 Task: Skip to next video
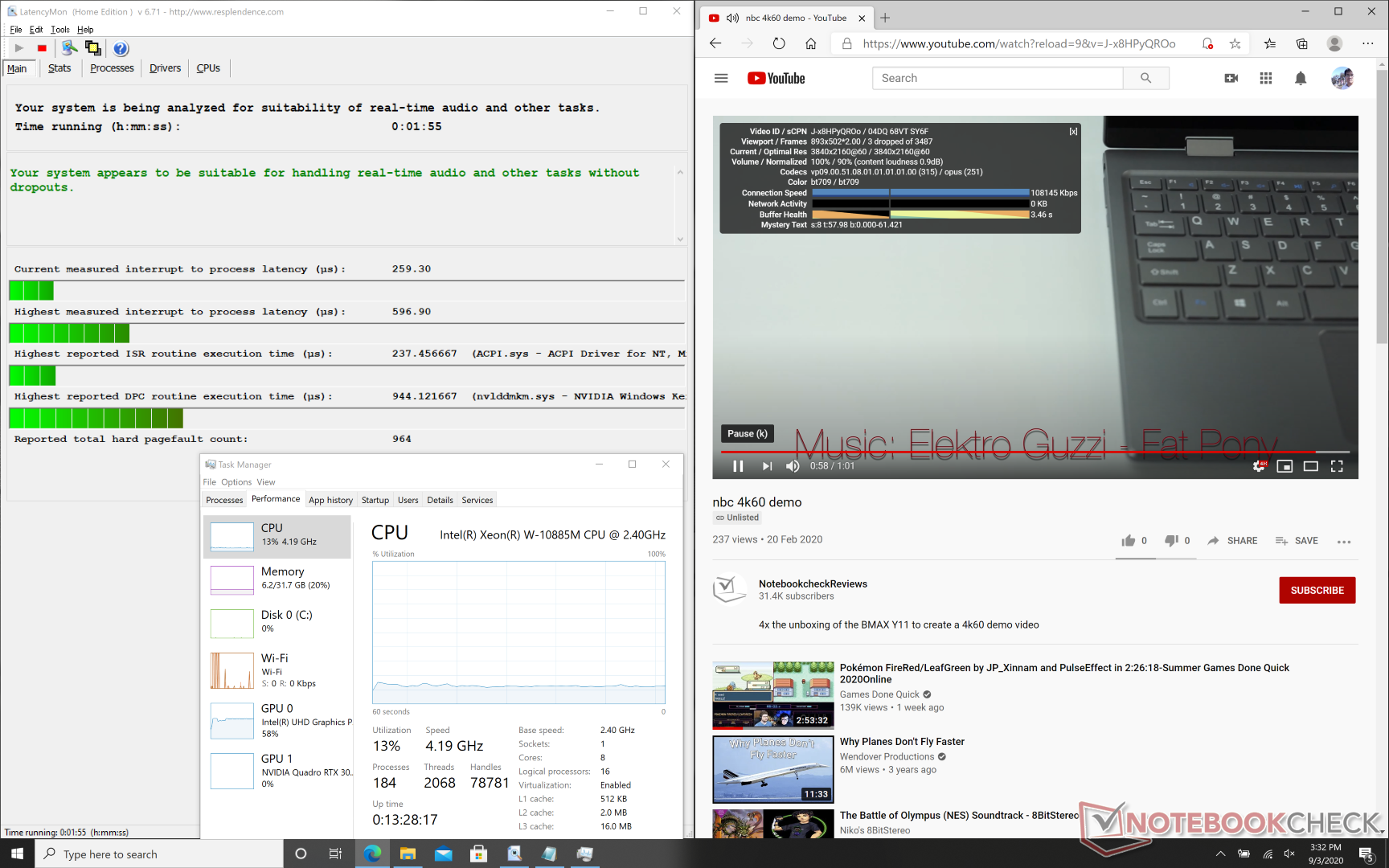pos(767,466)
